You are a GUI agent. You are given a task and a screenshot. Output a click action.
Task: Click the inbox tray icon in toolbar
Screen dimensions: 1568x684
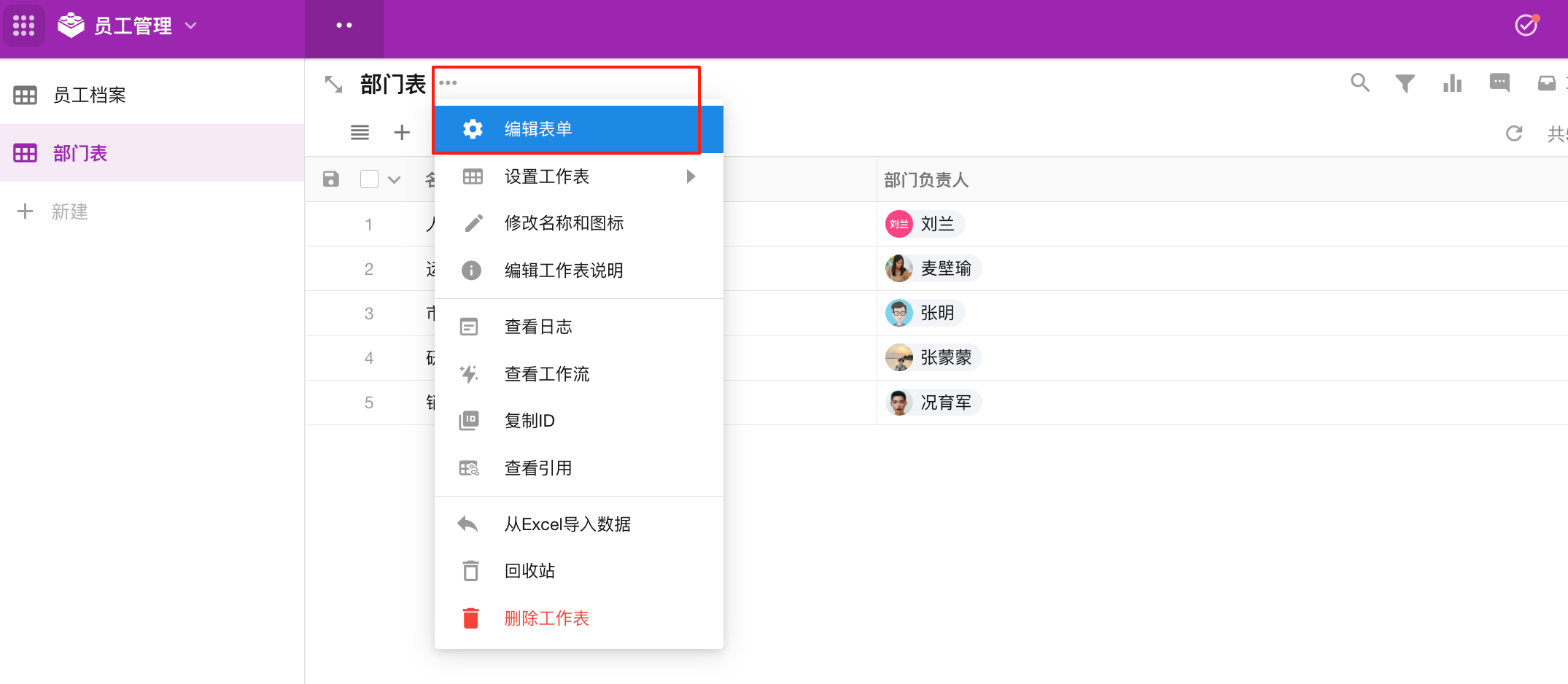point(1546,83)
